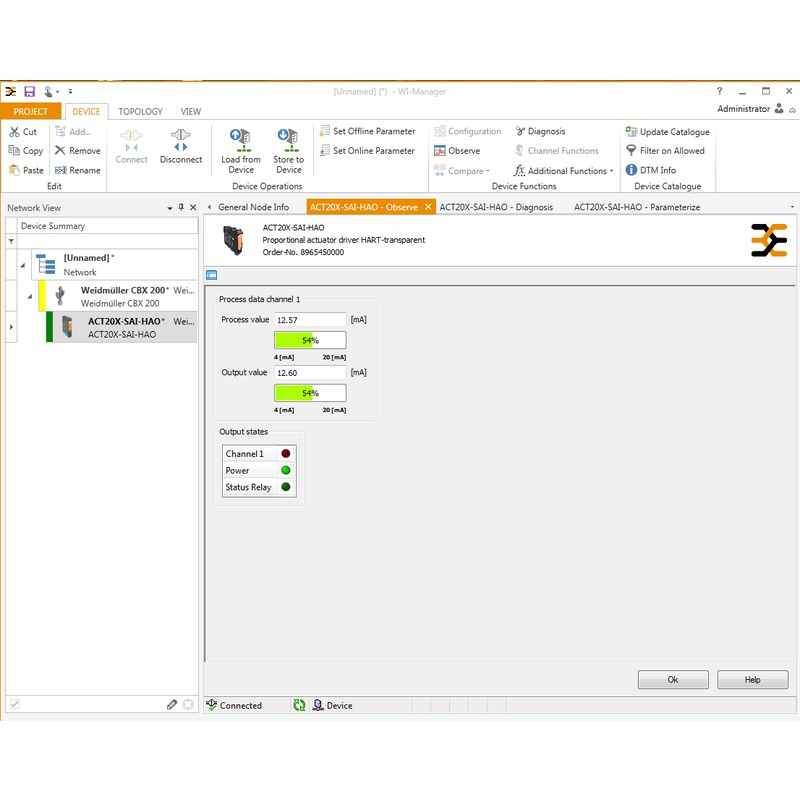Click the Output value progress bar

310,393
